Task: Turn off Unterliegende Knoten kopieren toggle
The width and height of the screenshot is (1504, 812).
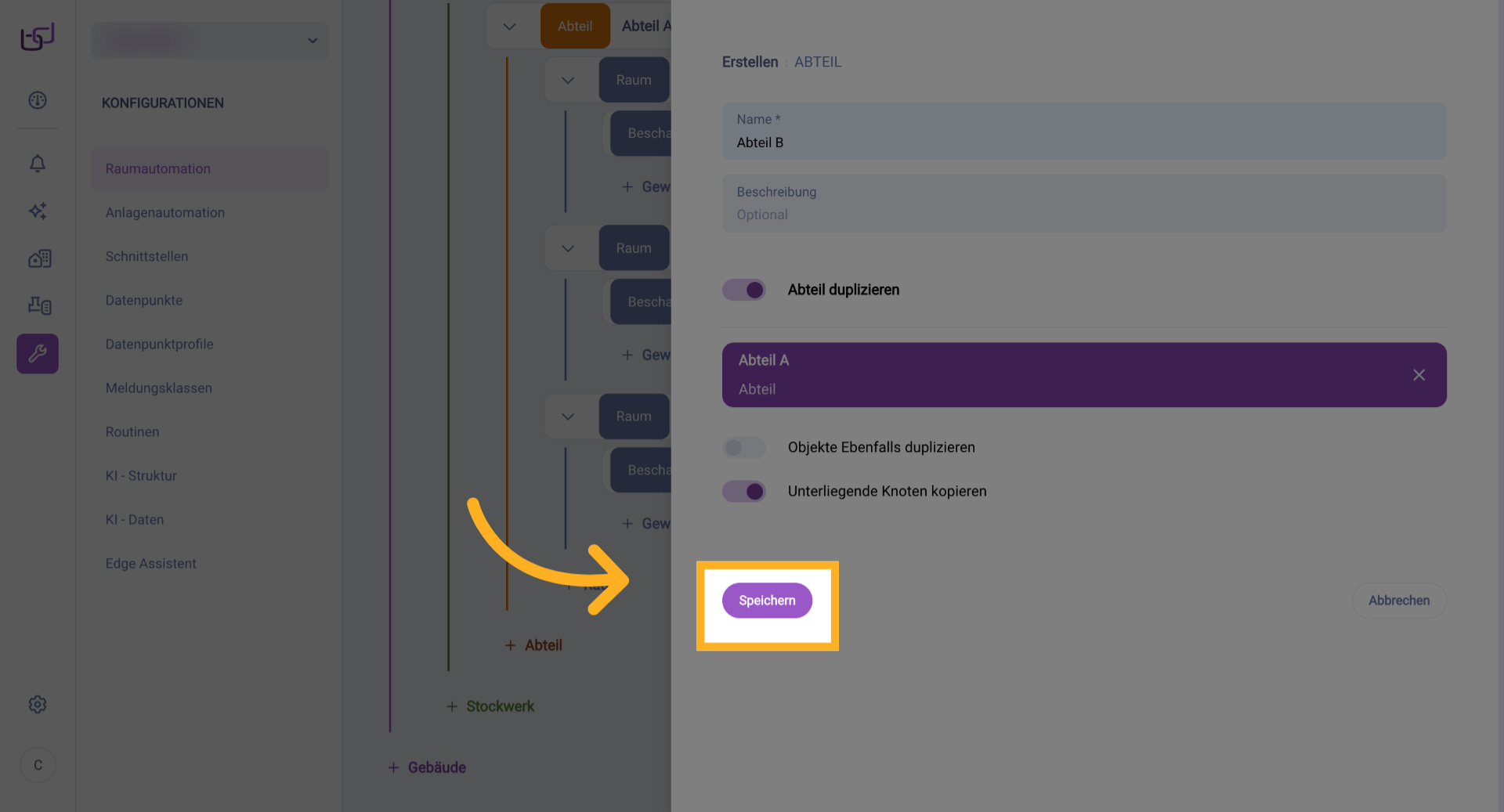Action: 744,491
